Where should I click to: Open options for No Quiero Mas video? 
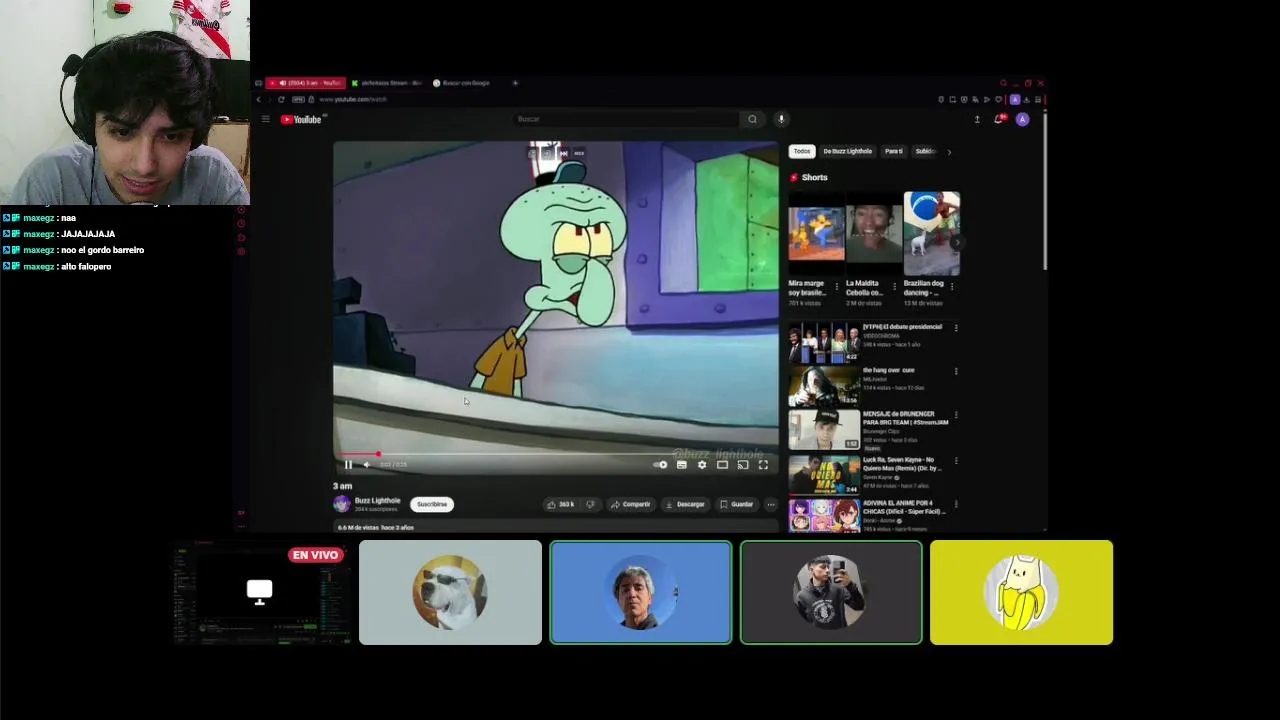point(956,461)
